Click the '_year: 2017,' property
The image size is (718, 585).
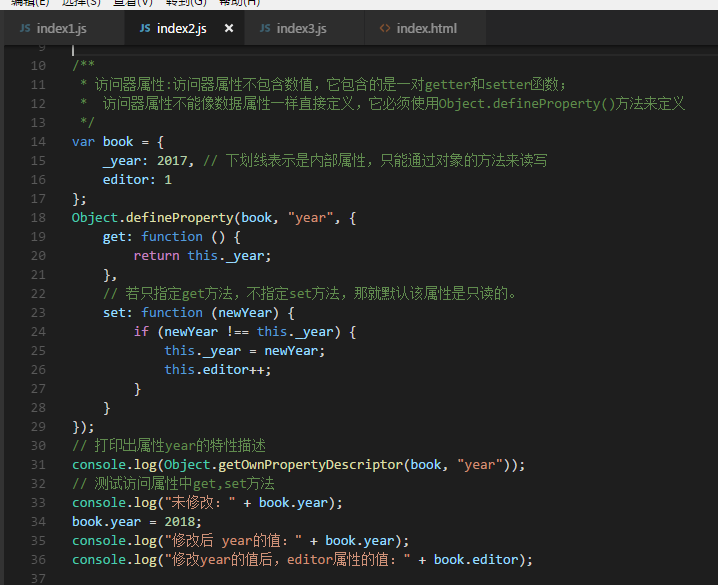[x=148, y=161]
